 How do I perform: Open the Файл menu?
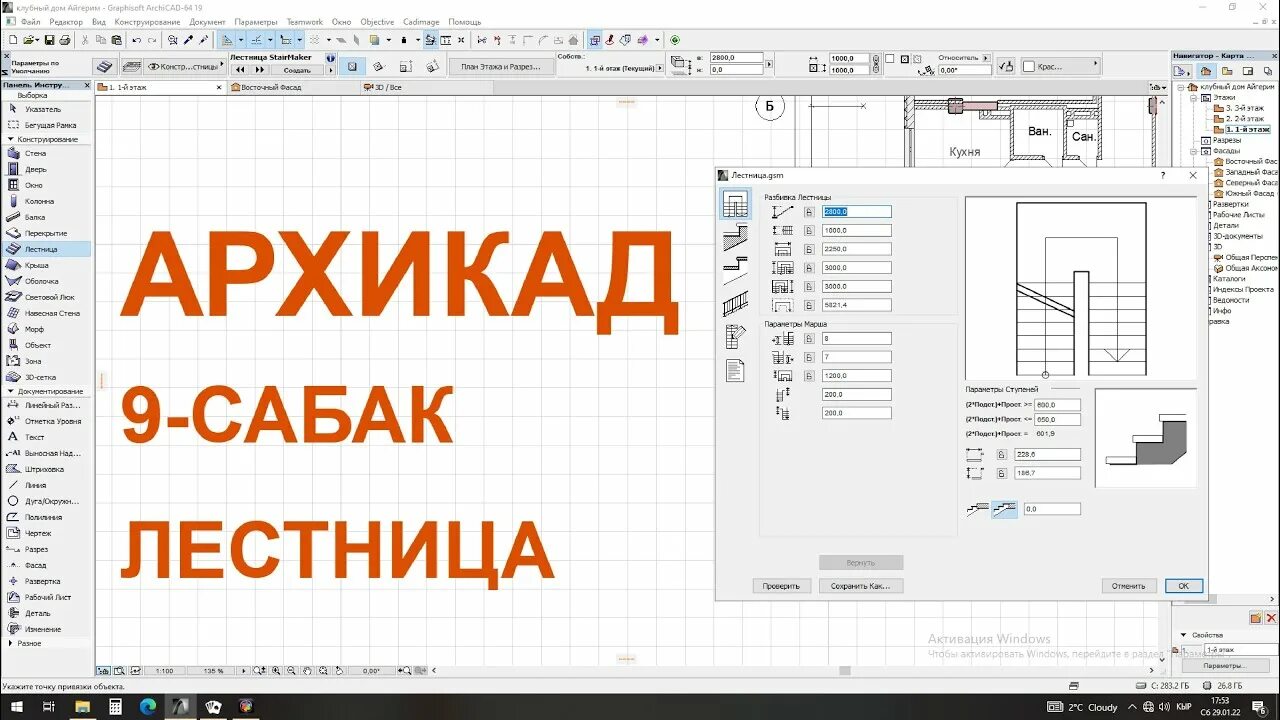[x=30, y=21]
